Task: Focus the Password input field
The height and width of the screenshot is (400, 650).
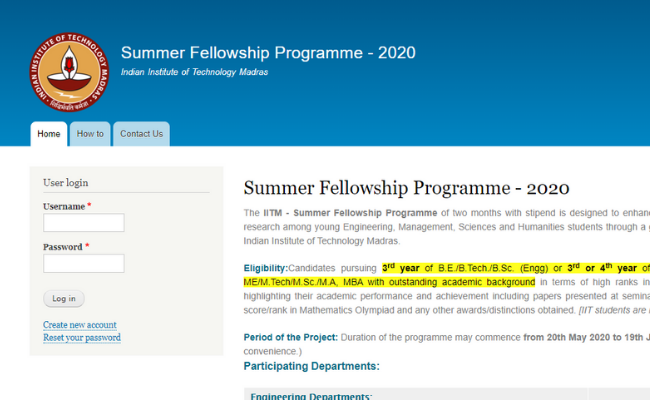Action: point(84,263)
